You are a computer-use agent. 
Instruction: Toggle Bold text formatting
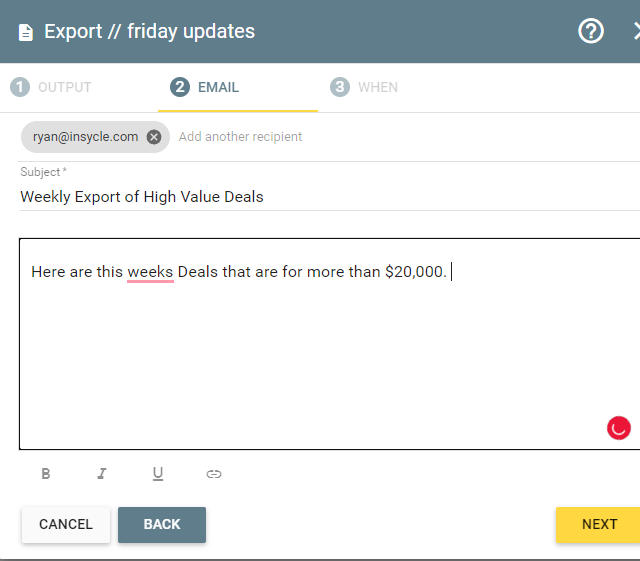(46, 474)
